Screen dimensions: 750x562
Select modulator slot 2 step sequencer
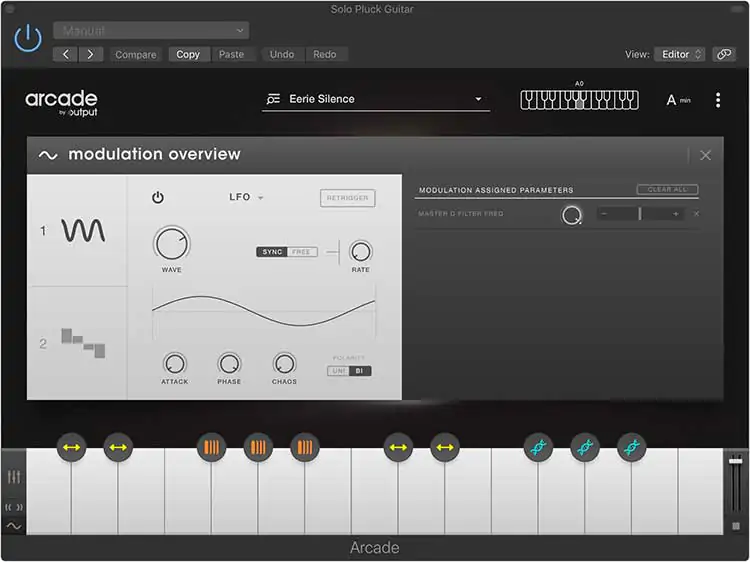click(x=83, y=343)
